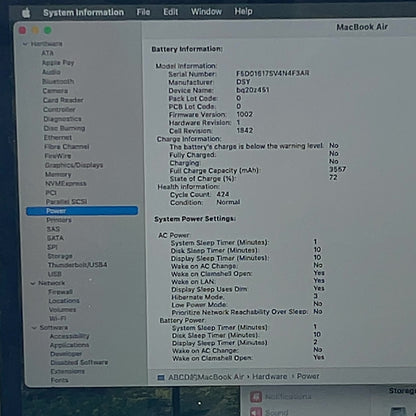Select Storage in the sidebar
416x416 pixels.
(x=60, y=256)
